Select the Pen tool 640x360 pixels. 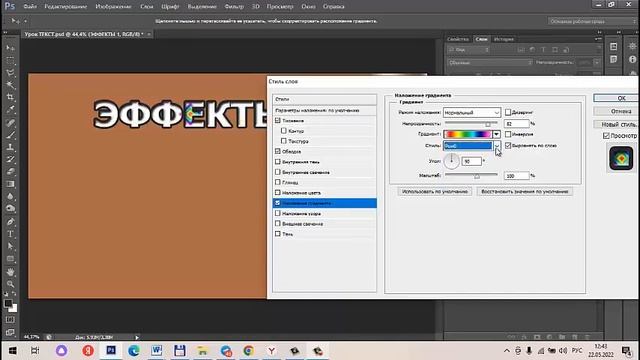click(10, 222)
